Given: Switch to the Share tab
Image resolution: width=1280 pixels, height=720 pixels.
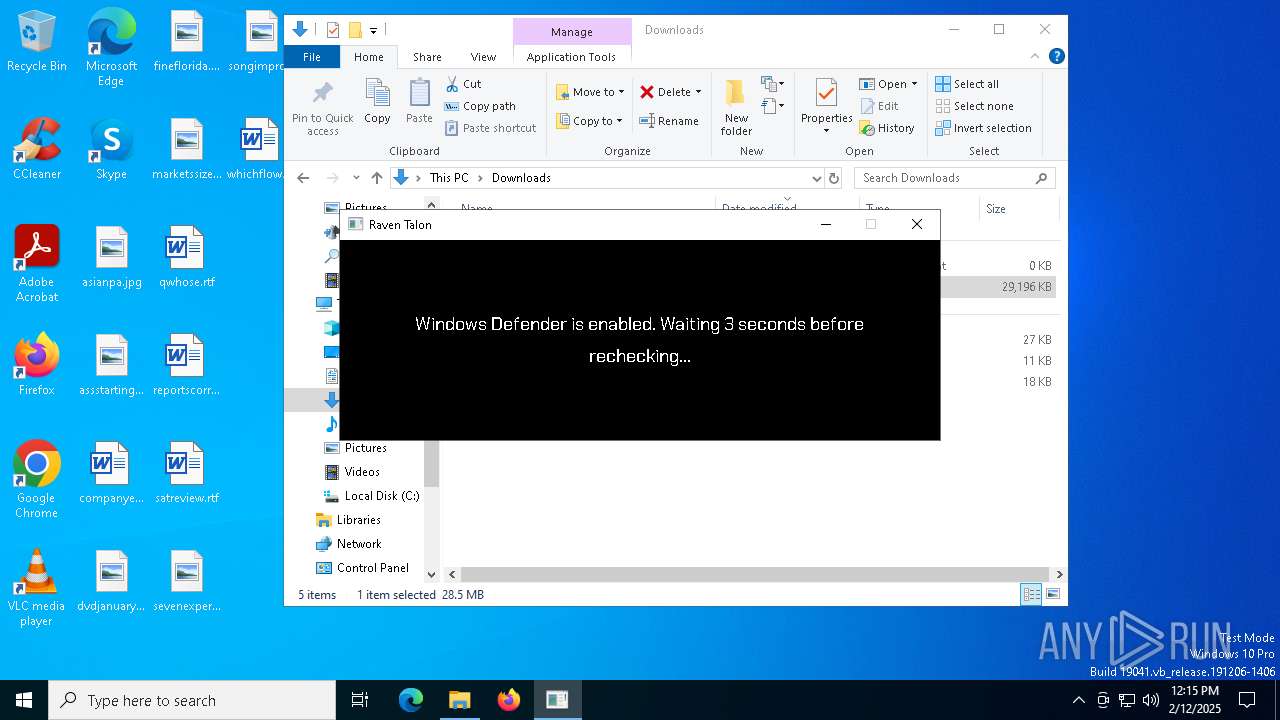Looking at the screenshot, I should (x=427, y=57).
